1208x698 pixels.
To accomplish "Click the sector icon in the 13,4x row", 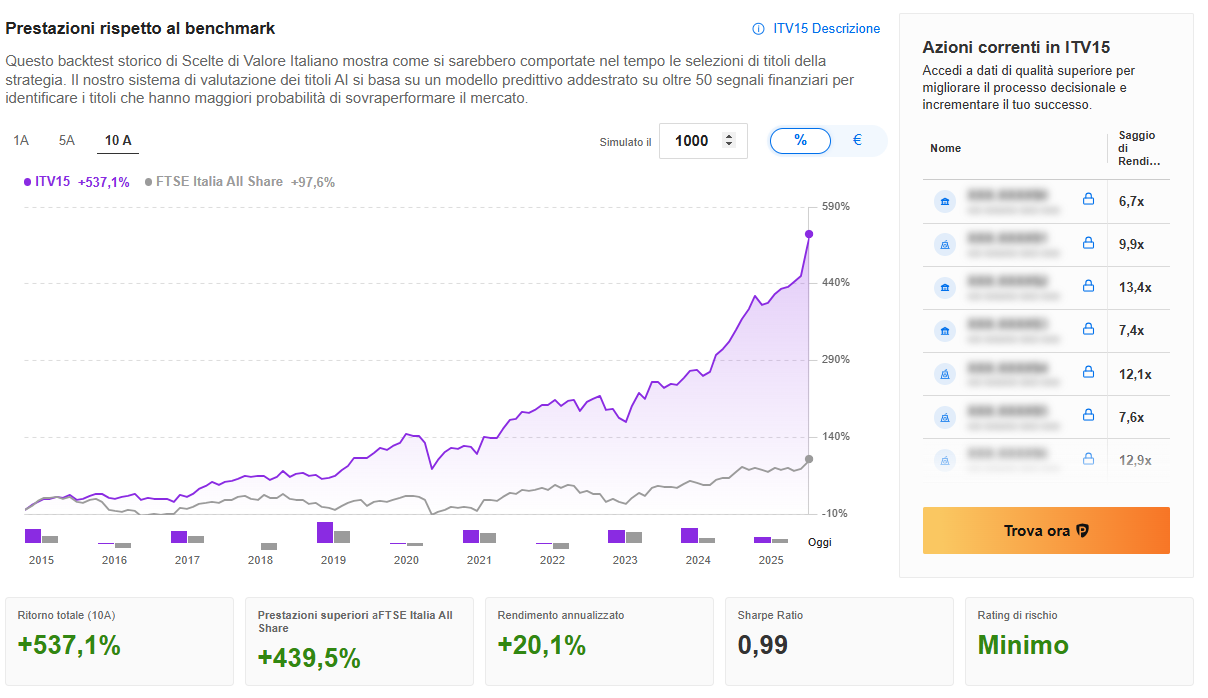I will pyautogui.click(x=944, y=287).
